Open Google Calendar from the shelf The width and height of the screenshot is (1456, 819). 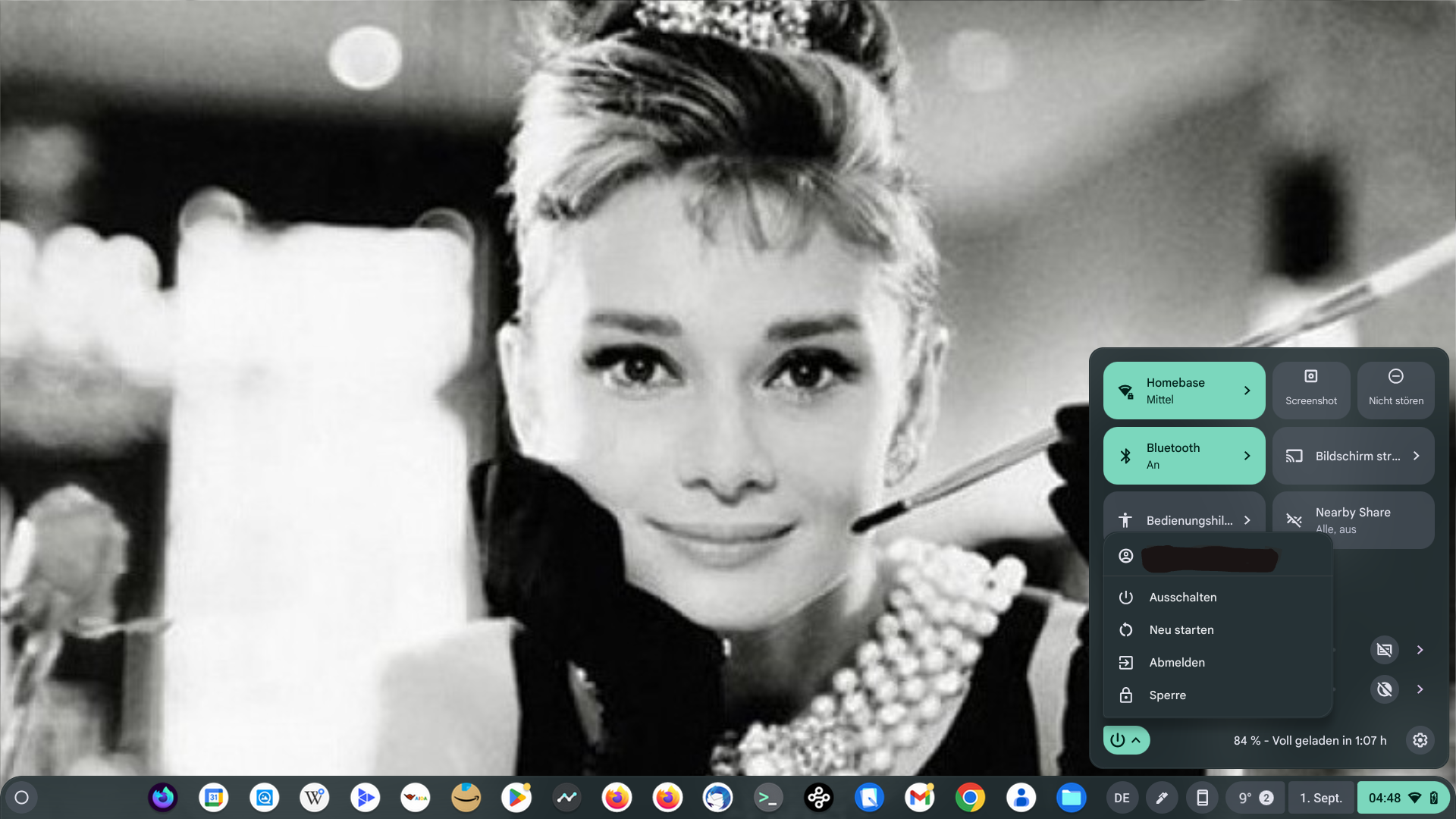click(214, 798)
